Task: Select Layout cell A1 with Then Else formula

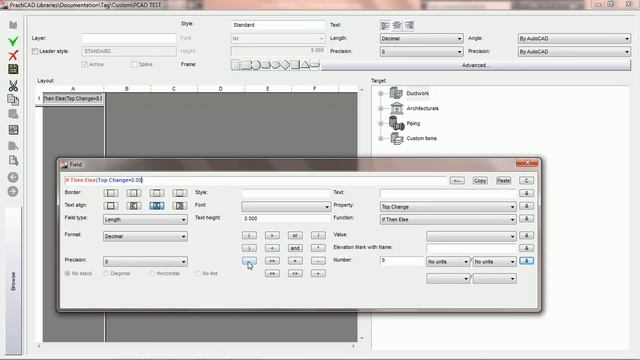Action: pos(73,99)
